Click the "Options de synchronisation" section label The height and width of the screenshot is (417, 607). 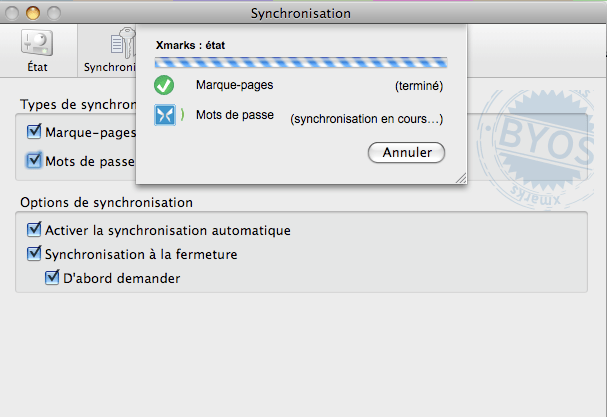(106, 202)
